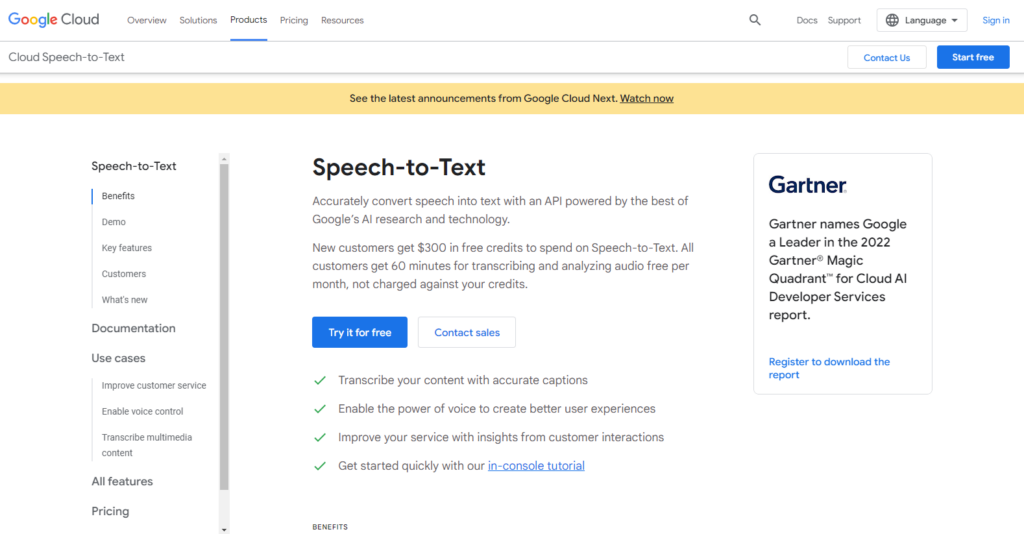The image size is (1024, 534).
Task: Click the Start free button
Action: [973, 57]
